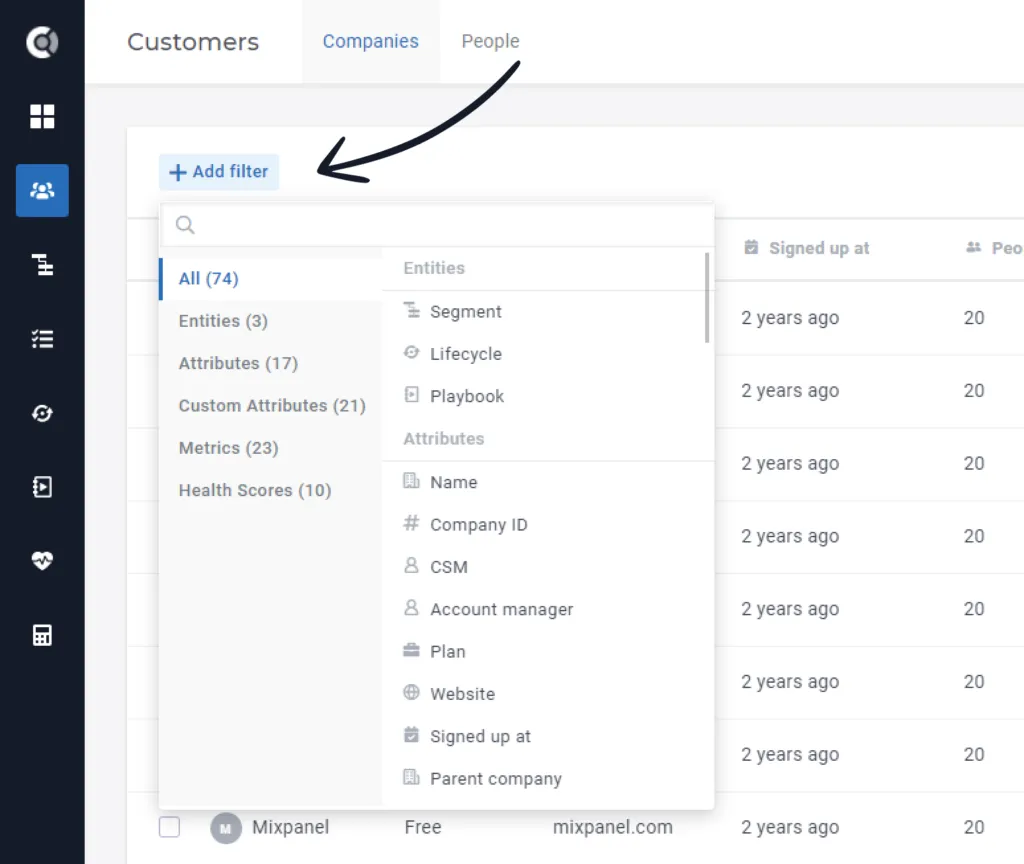Click the Plan briefcase icon
Image resolution: width=1024 pixels, height=864 pixels.
pos(411,650)
